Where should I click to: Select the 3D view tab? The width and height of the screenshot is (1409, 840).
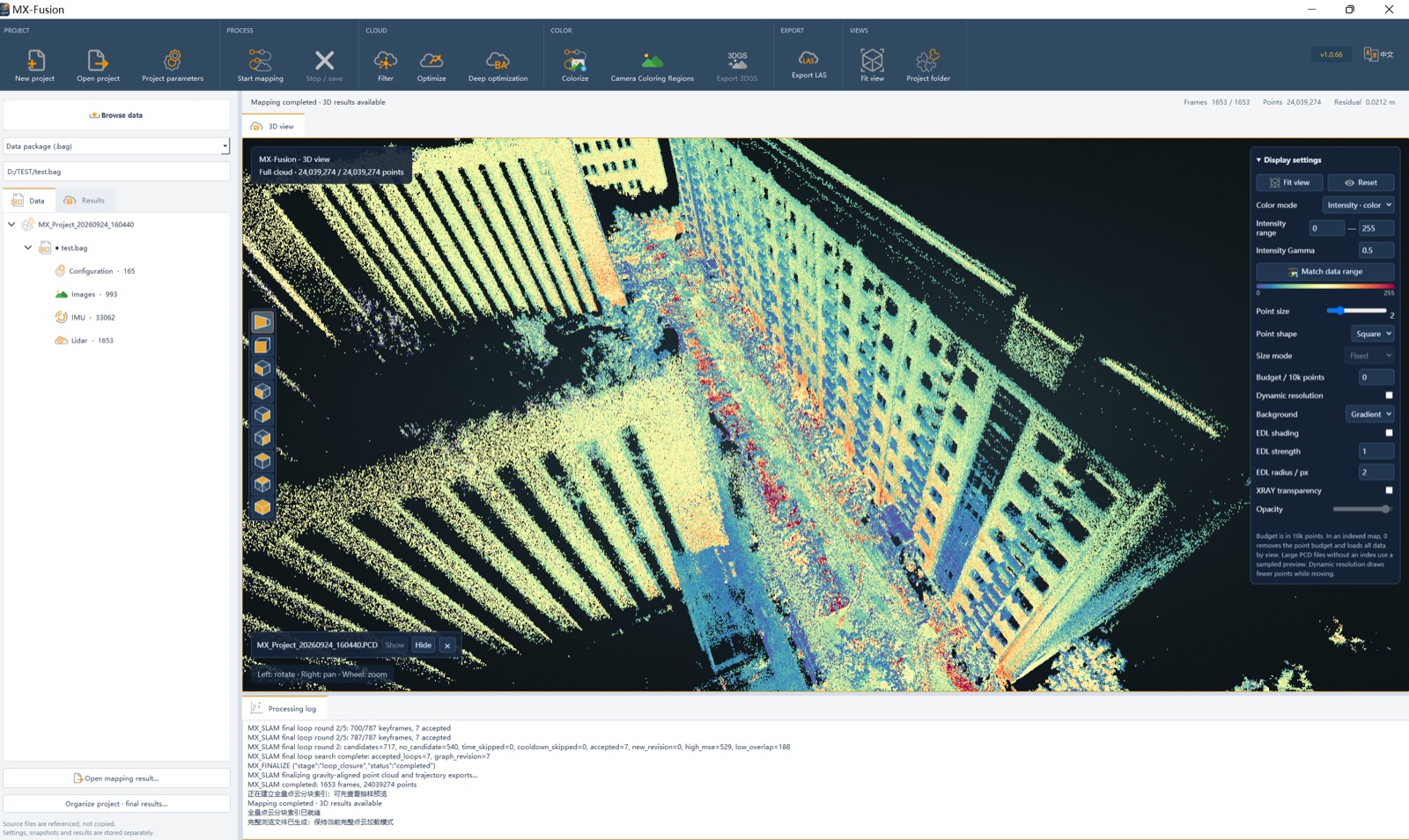[272, 127]
